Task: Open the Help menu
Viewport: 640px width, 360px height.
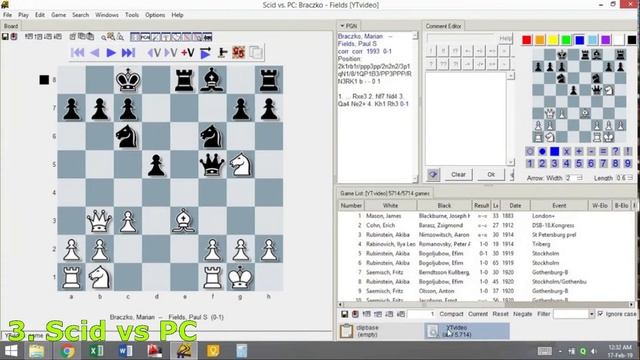Action: point(177,15)
